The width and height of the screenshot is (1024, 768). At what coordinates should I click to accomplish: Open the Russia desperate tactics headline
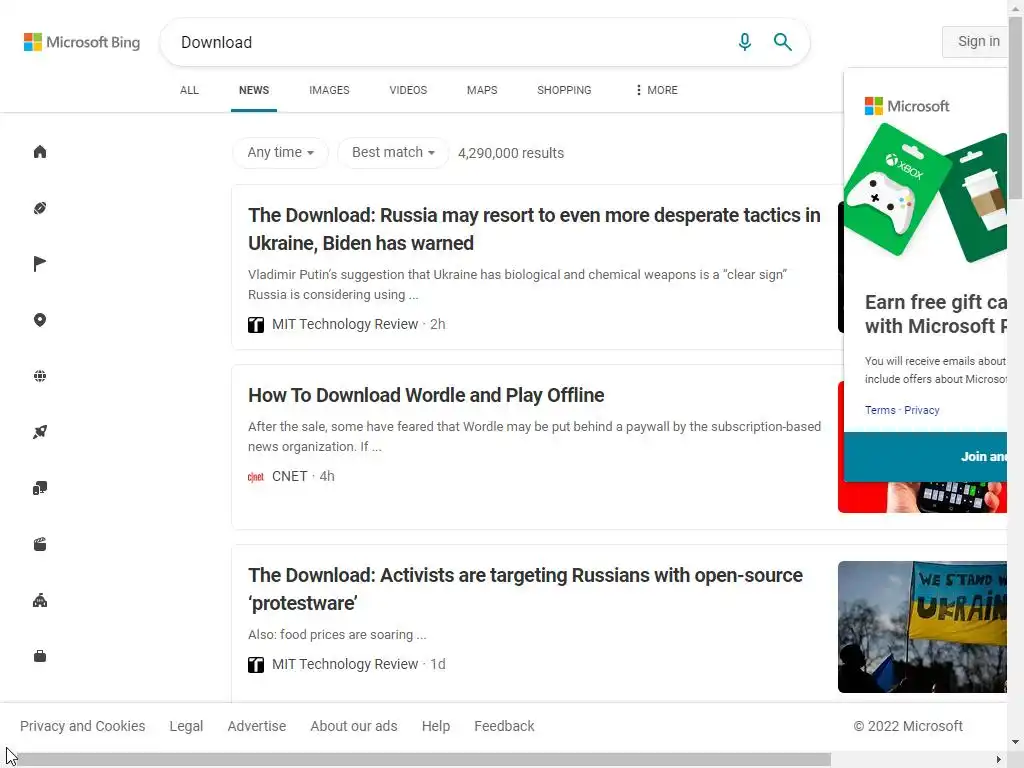(x=534, y=229)
